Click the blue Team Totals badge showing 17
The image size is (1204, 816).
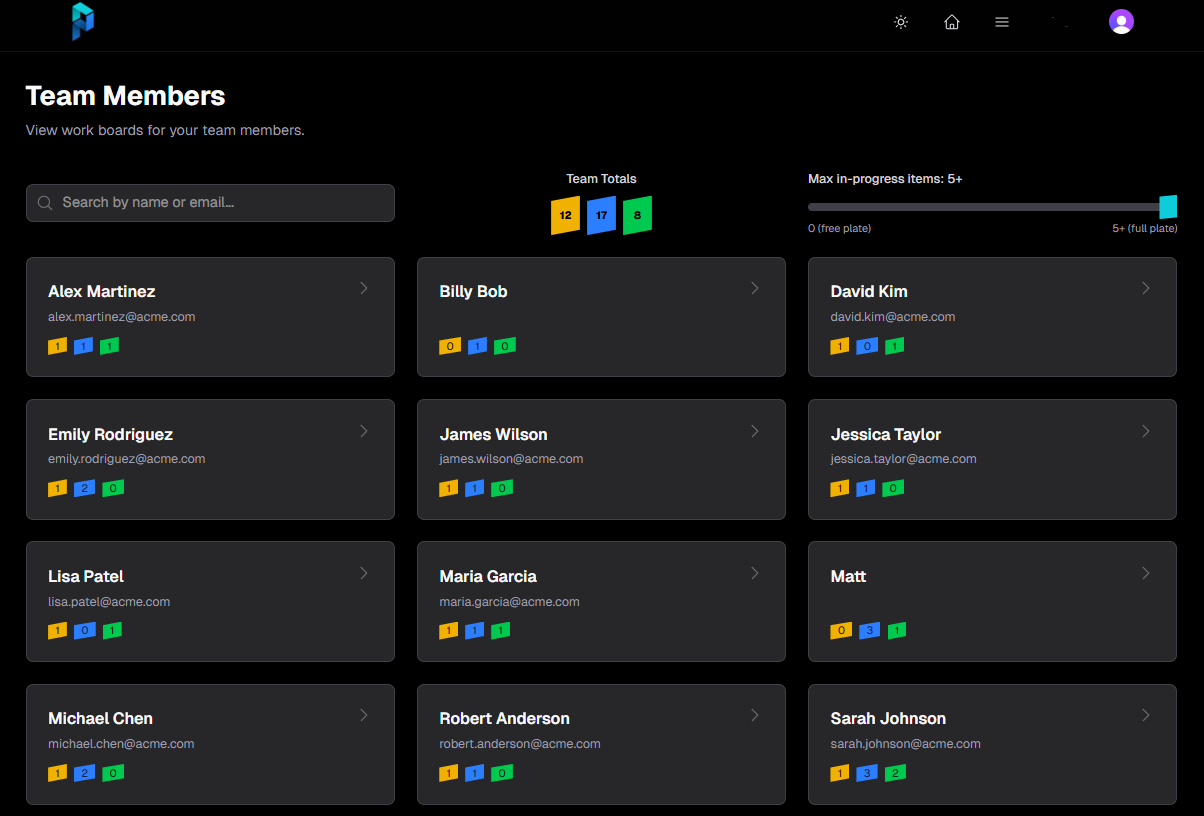click(601, 215)
